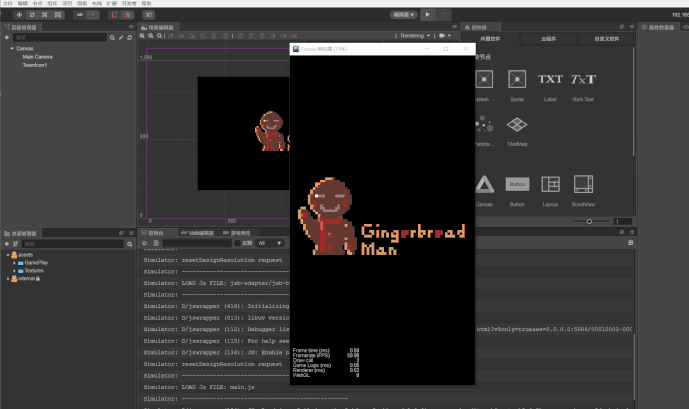This screenshot has width=689, height=409.
Task: Zoom out the scene editor
Action: (151, 36)
